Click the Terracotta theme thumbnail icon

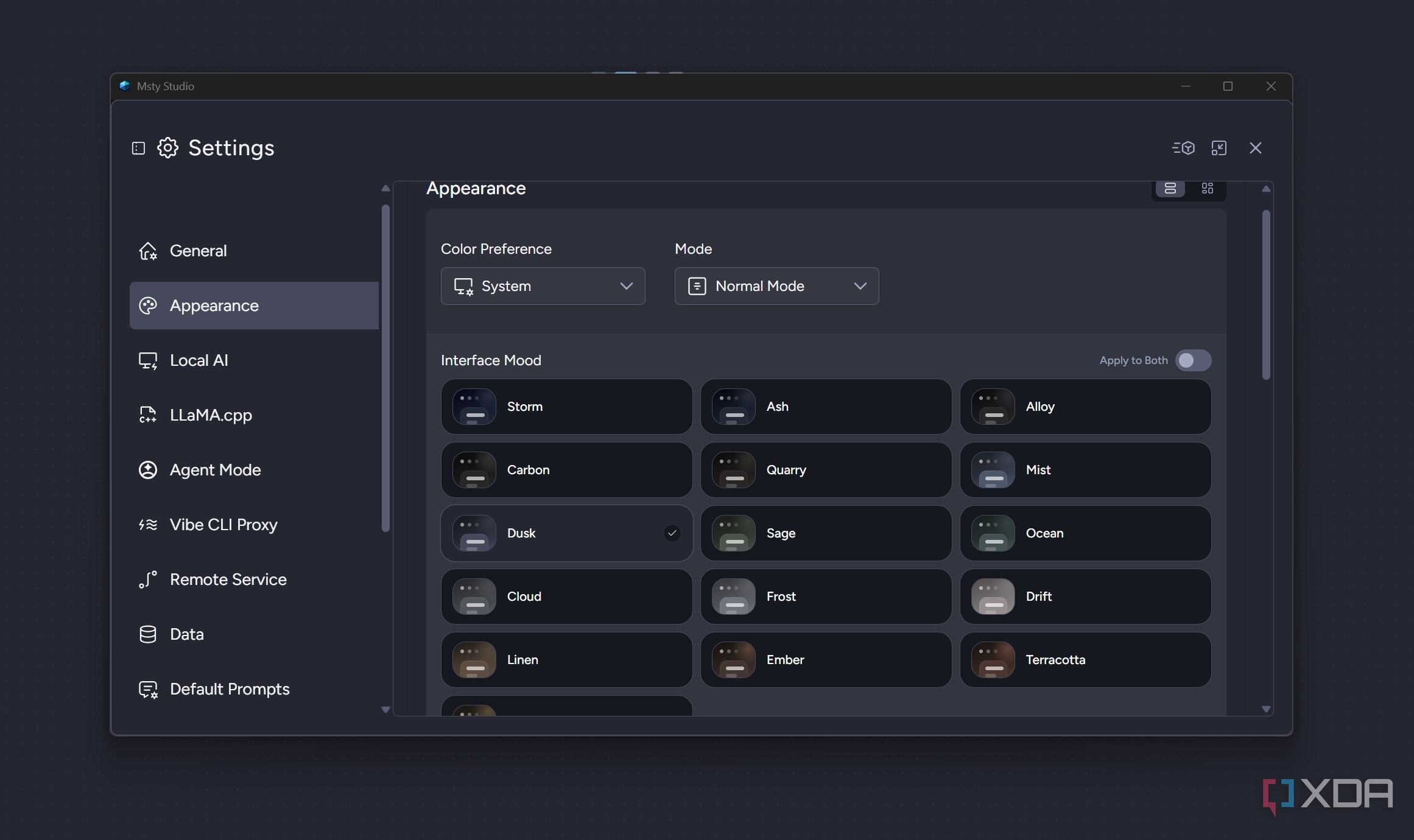993,660
